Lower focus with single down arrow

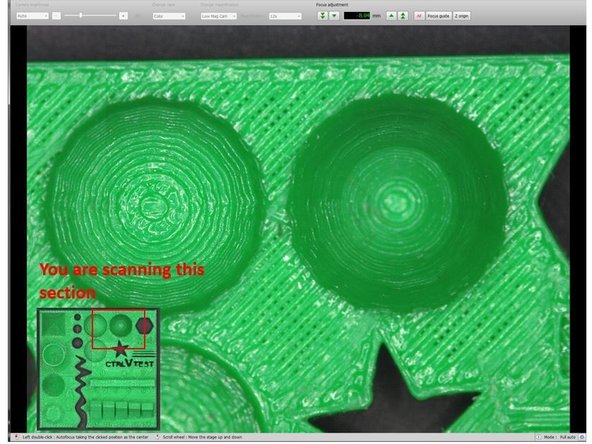(x=334, y=16)
